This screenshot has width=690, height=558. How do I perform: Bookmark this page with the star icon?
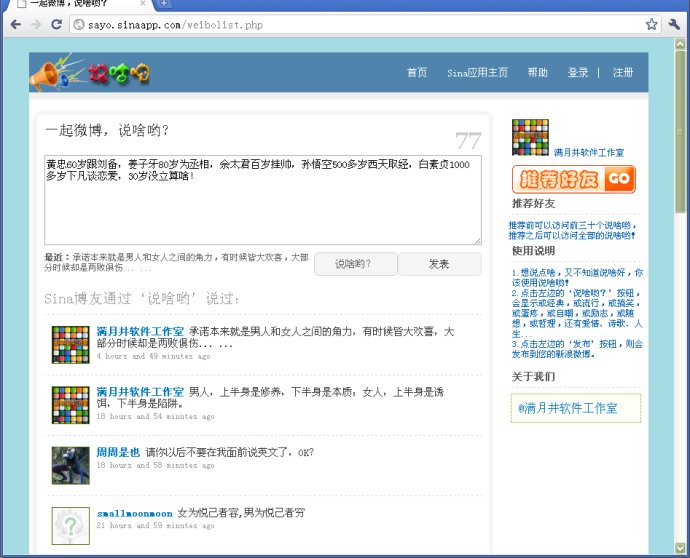[651, 24]
